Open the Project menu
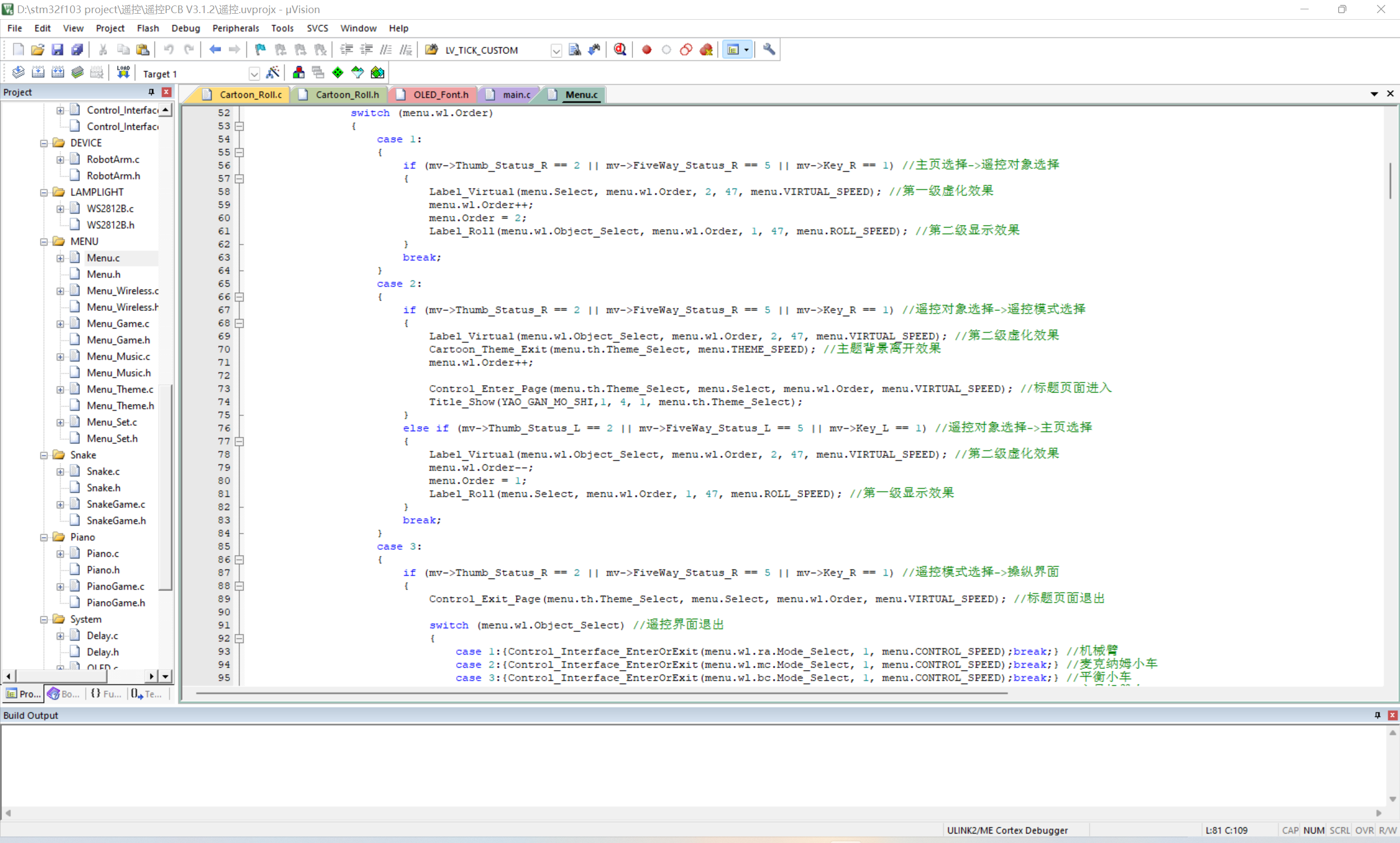The height and width of the screenshot is (843, 1400). click(x=109, y=28)
